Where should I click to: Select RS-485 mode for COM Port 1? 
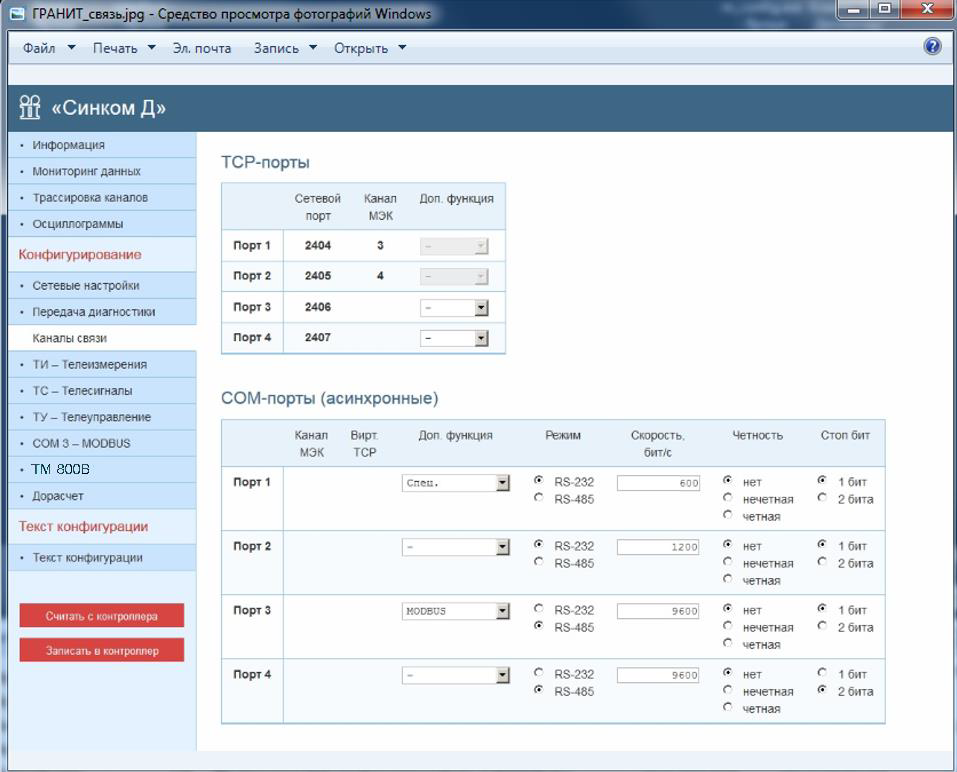click(x=540, y=498)
